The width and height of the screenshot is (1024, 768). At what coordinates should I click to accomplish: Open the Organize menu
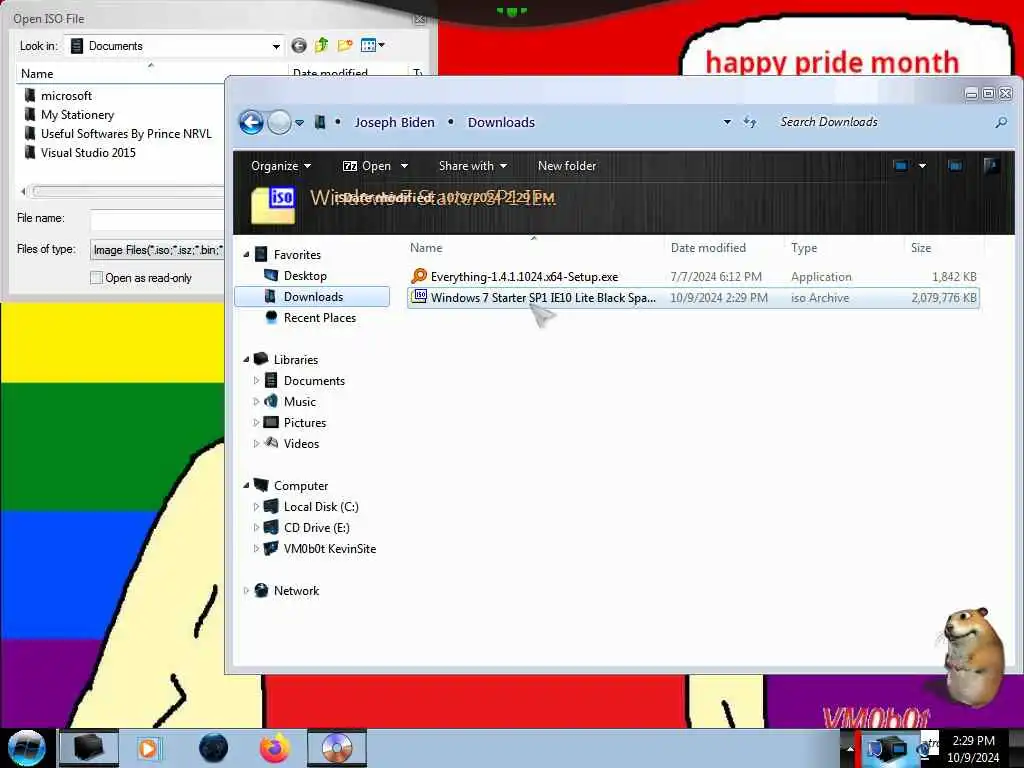tap(281, 166)
